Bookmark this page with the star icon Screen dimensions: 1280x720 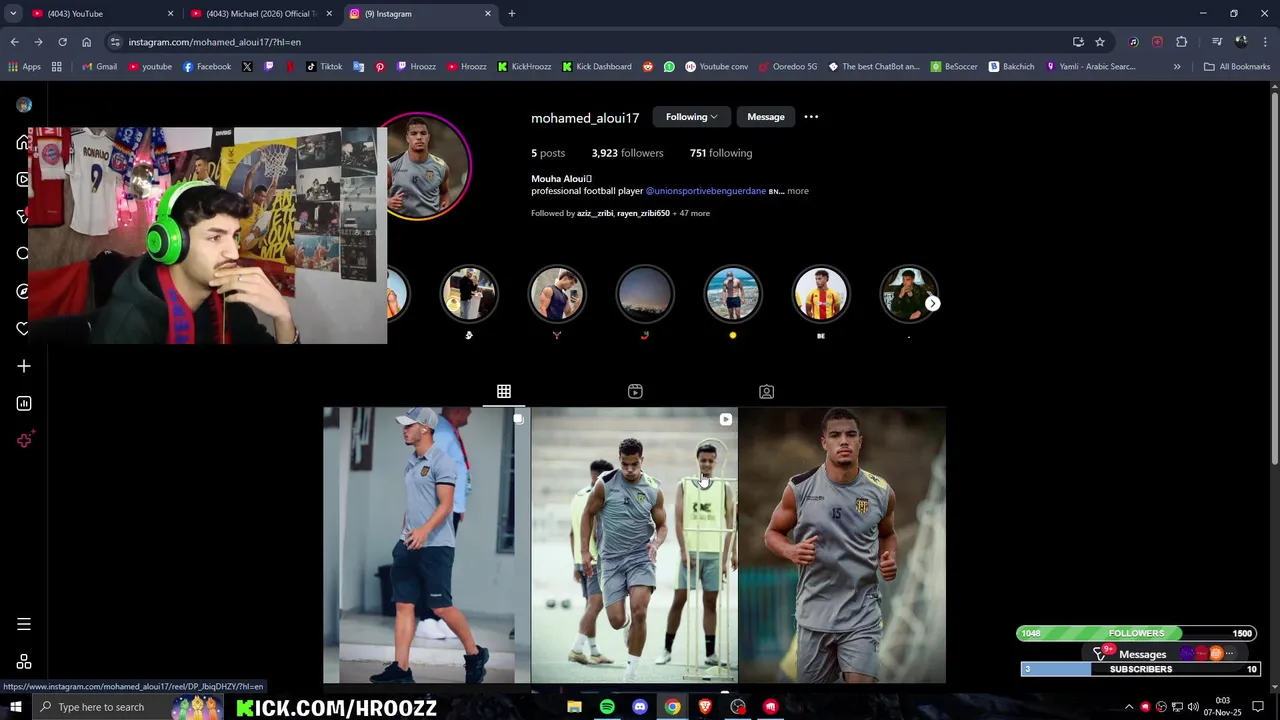pyautogui.click(x=1100, y=42)
